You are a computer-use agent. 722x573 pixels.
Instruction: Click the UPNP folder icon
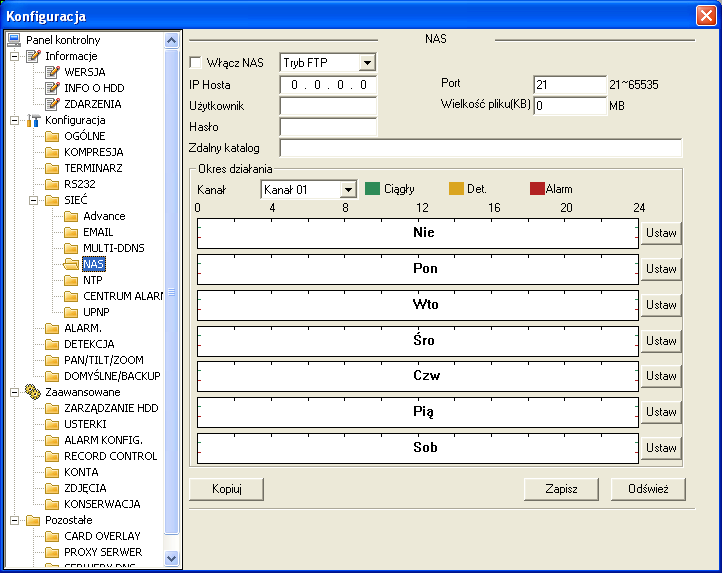pos(71,312)
